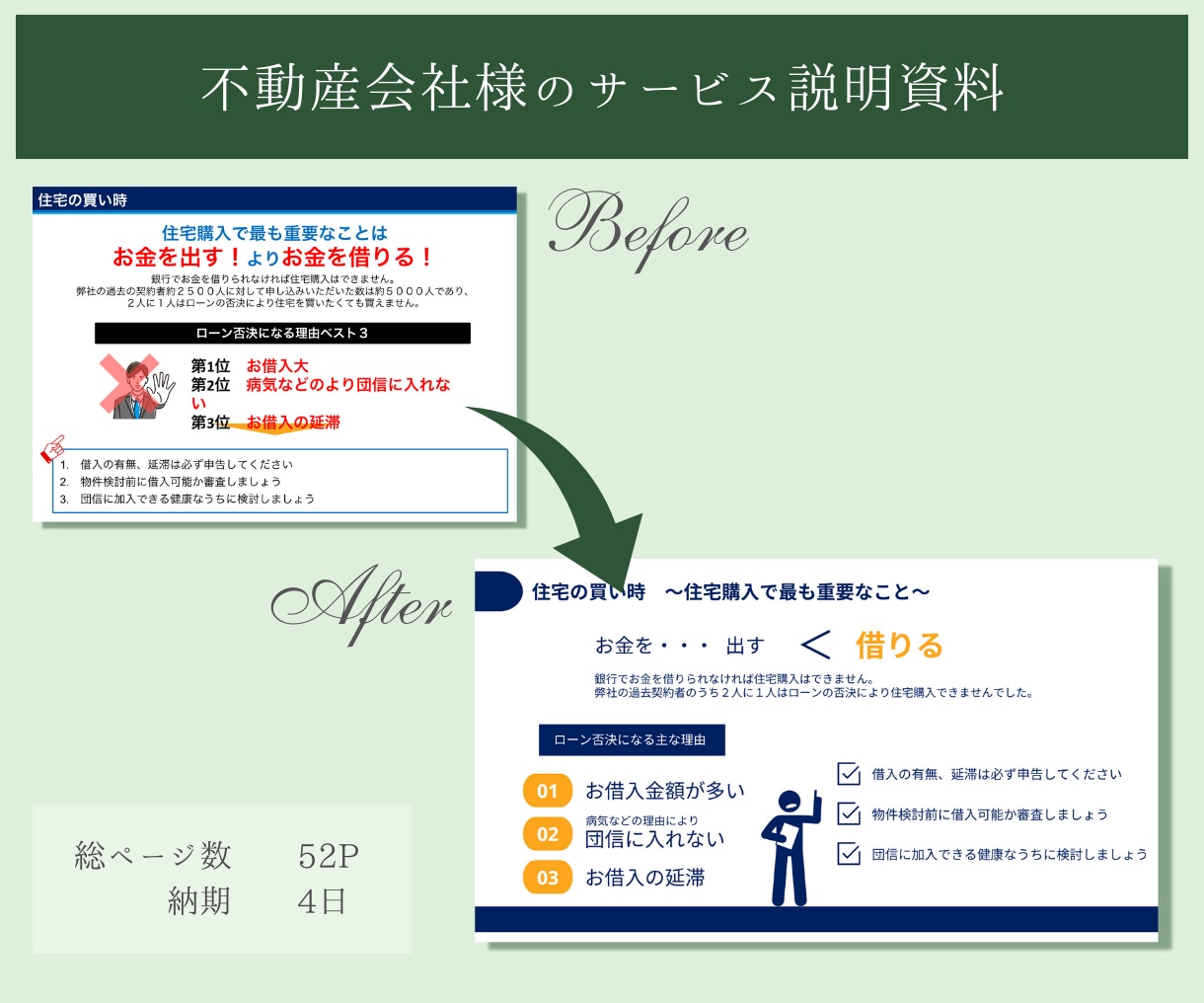Click the text お借入金額が多い
Screen dimensions: 1204x1003
[665, 791]
